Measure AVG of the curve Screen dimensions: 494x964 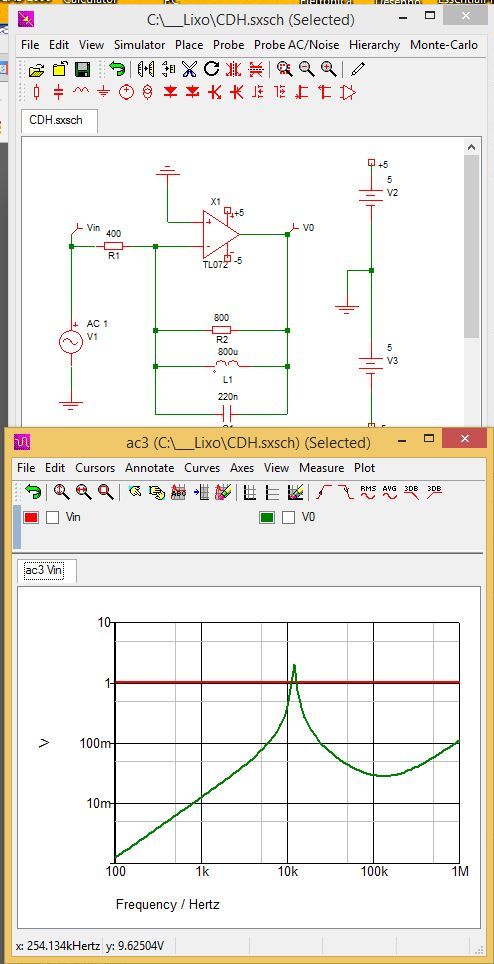(x=390, y=492)
